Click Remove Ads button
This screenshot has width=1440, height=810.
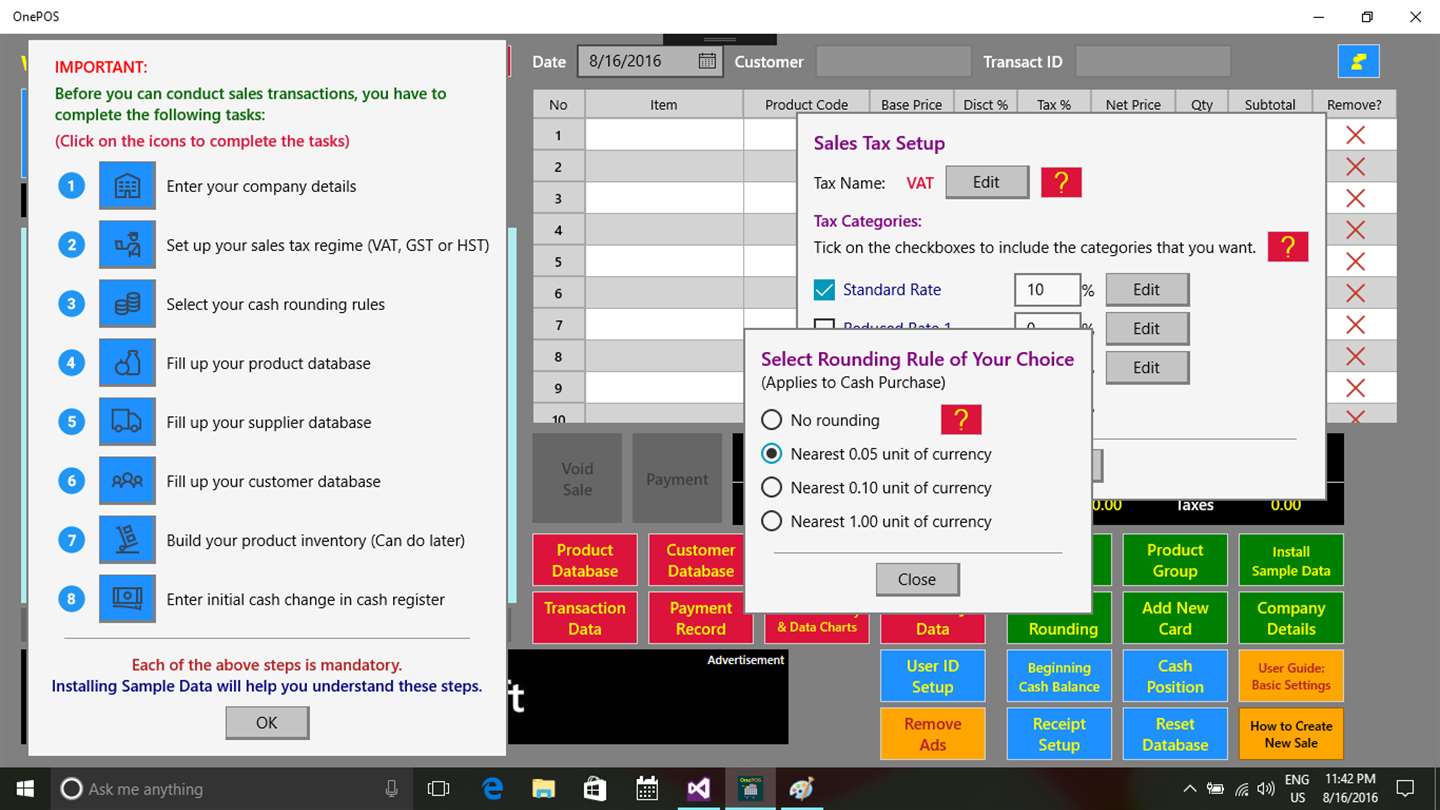click(x=933, y=734)
